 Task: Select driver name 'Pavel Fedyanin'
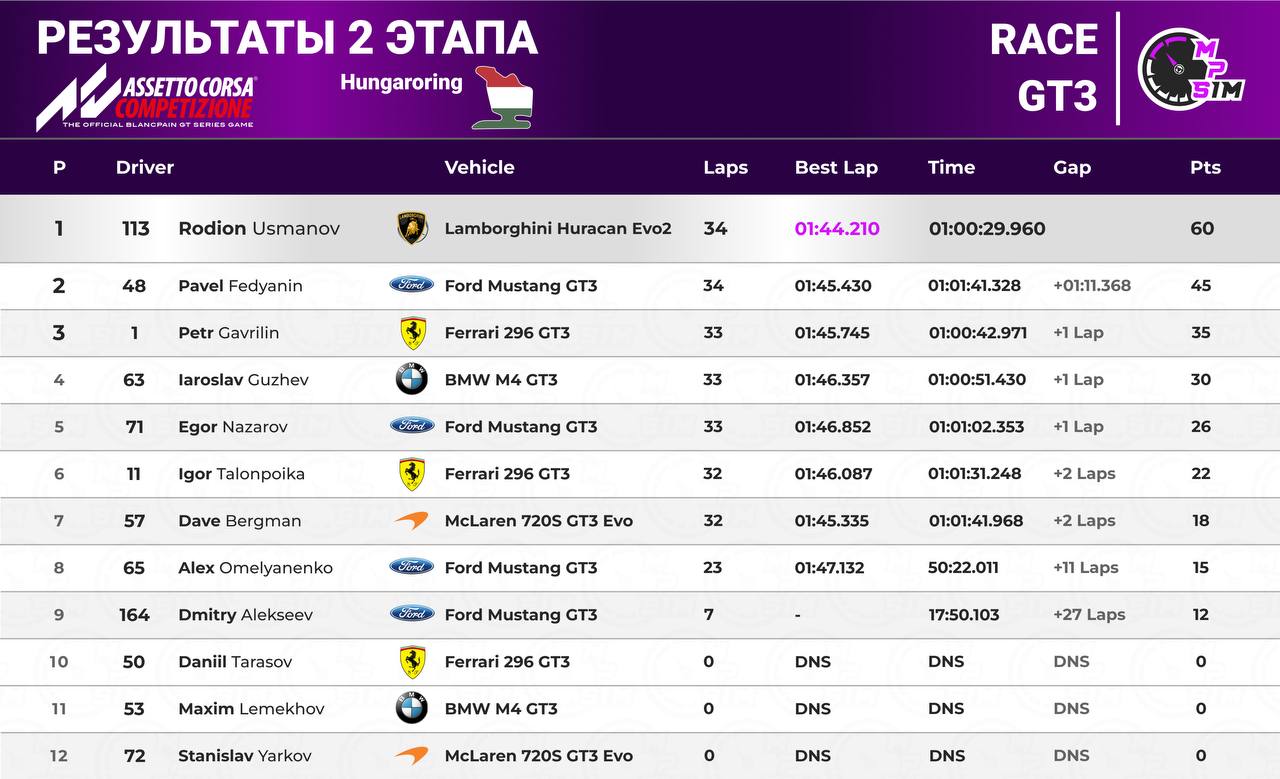coord(240,286)
